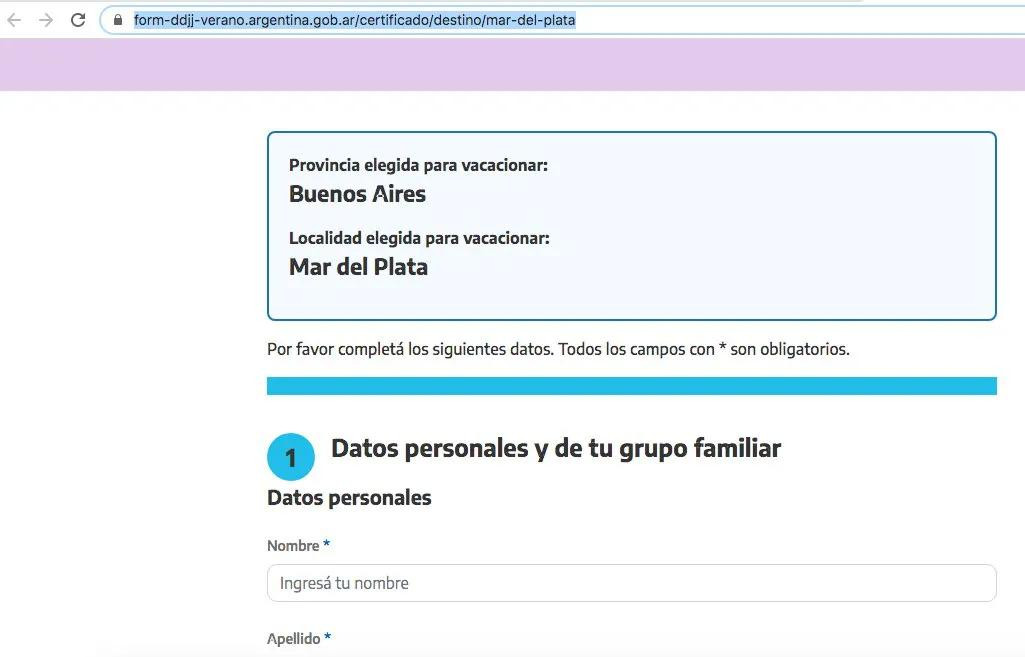Click 'Provincia elegida para vacacionar:' label
This screenshot has width=1025, height=657.
pos(418,165)
